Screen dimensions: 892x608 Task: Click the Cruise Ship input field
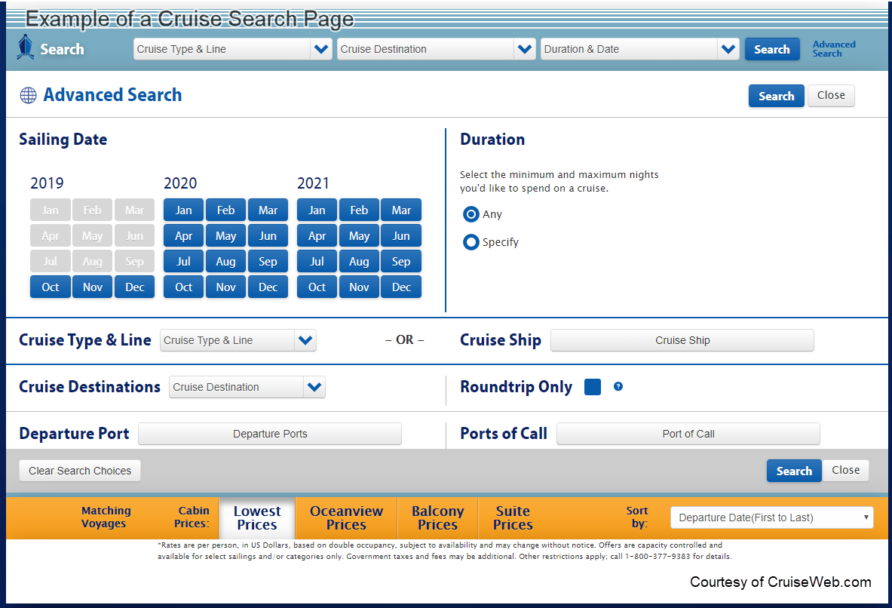click(682, 339)
